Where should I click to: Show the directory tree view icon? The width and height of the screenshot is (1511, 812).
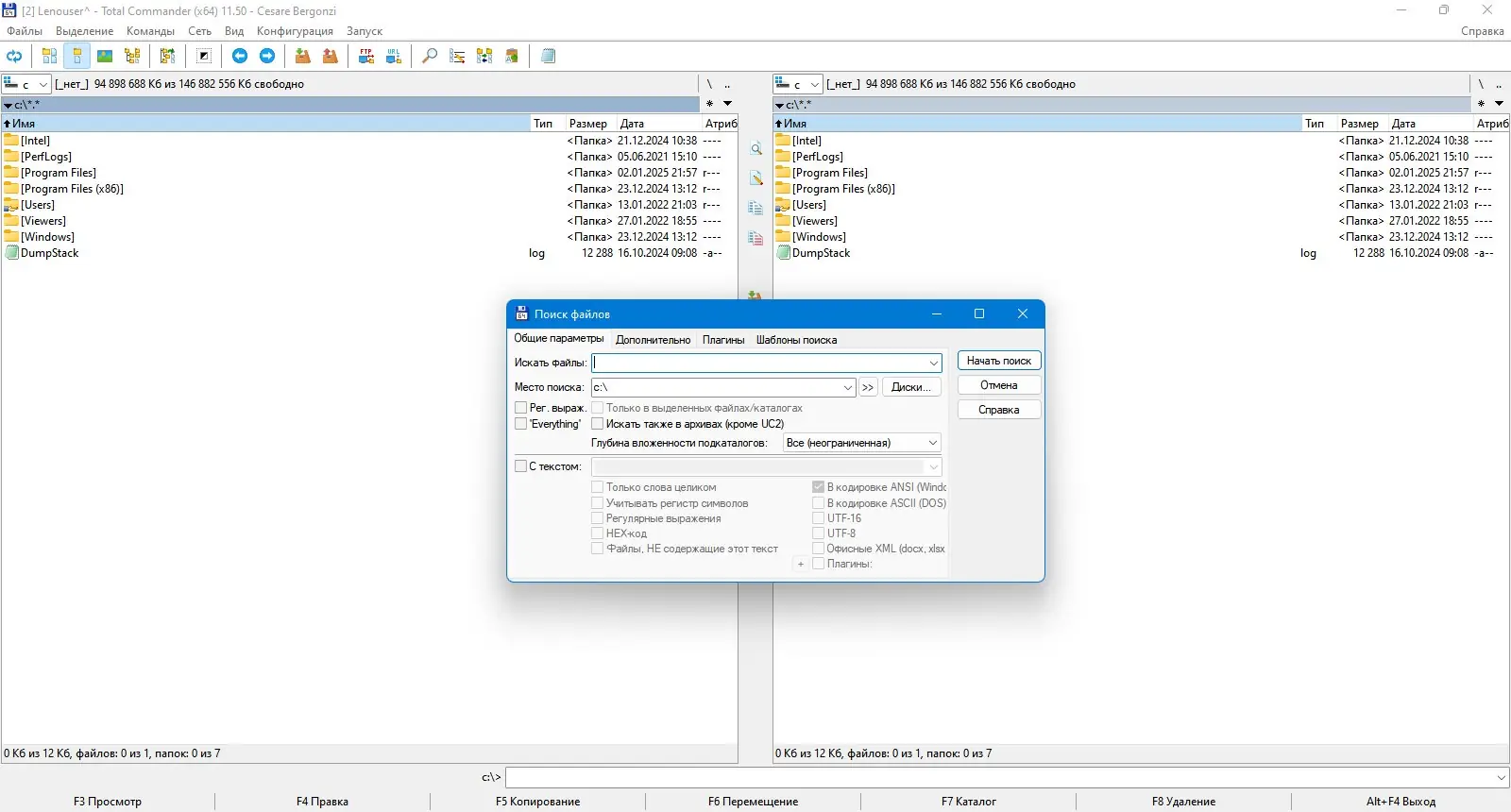pos(132,56)
